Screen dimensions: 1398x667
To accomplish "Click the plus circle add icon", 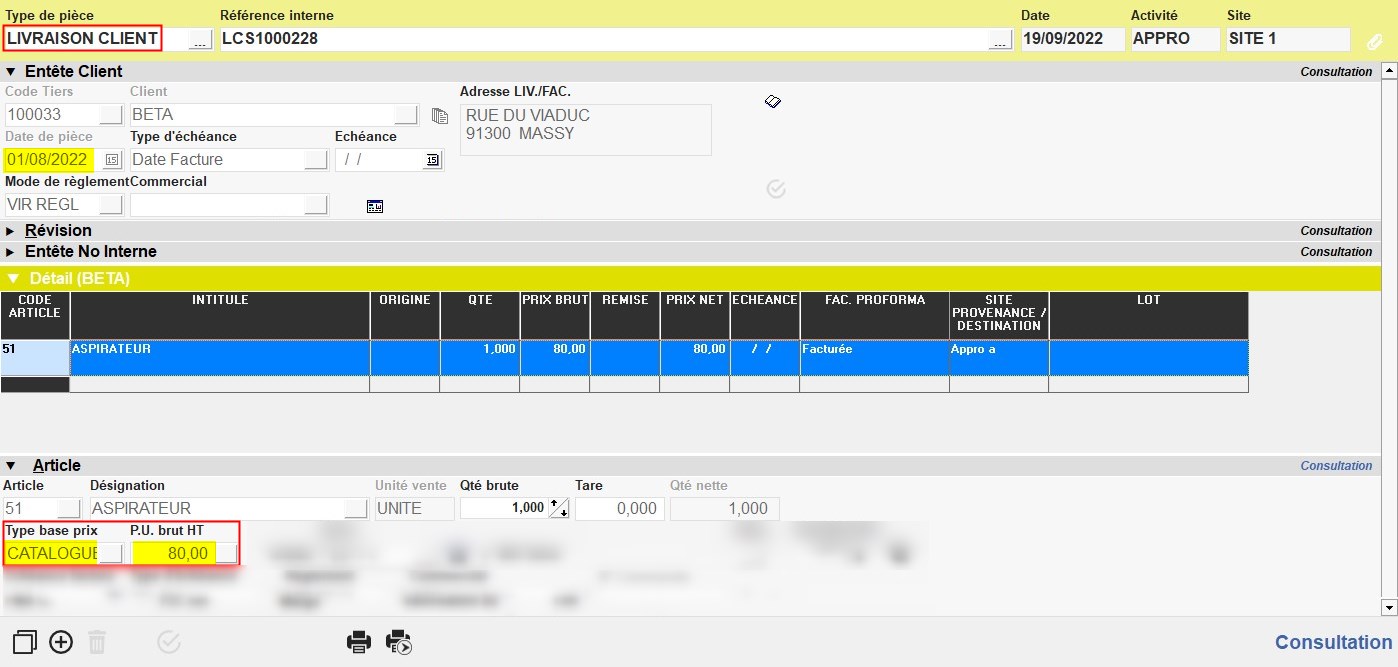I will click(61, 642).
